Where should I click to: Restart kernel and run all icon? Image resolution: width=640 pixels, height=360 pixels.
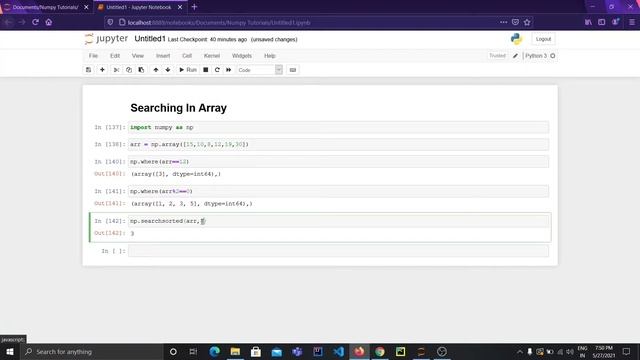tap(229, 70)
